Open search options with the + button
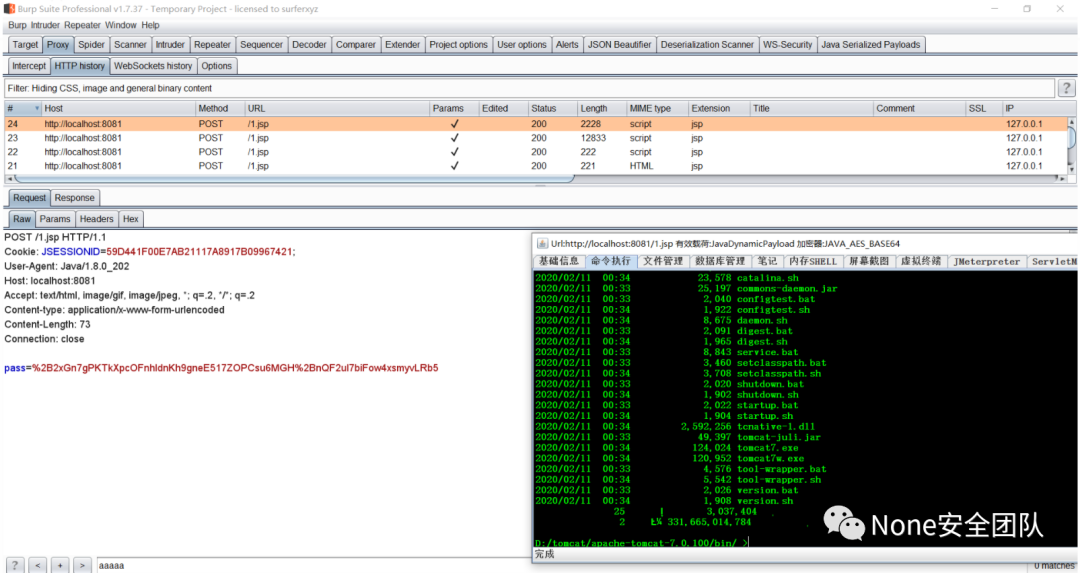Image resolution: width=1080 pixels, height=573 pixels. pos(60,565)
